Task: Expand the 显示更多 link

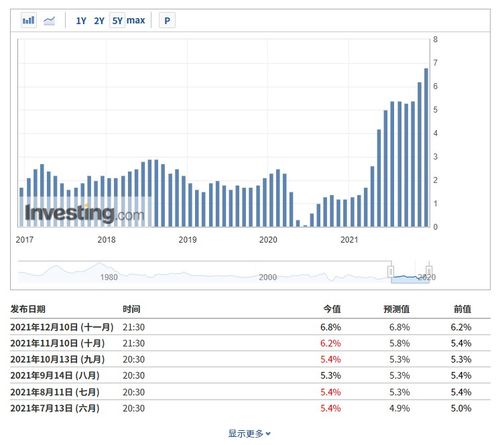Action: pyautogui.click(x=249, y=433)
